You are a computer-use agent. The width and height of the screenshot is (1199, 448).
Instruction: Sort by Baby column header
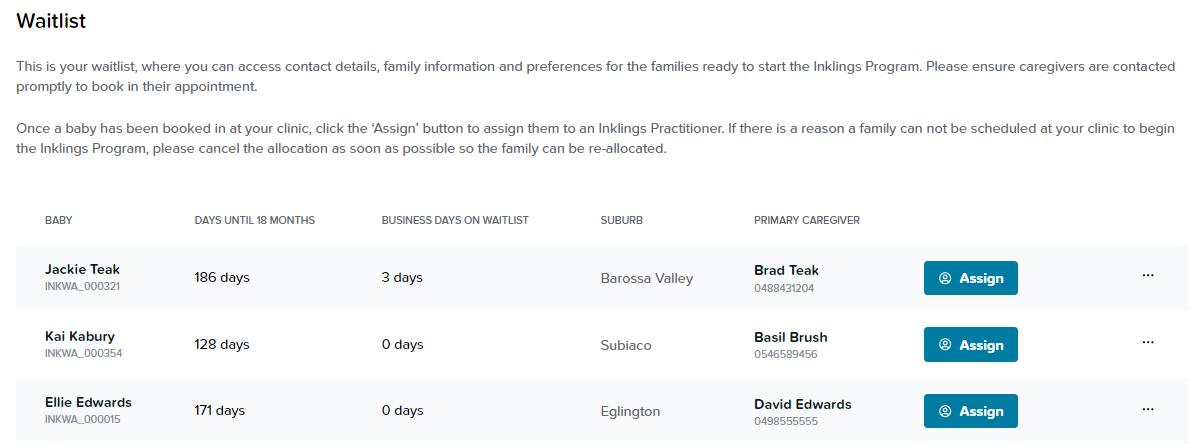(59, 220)
